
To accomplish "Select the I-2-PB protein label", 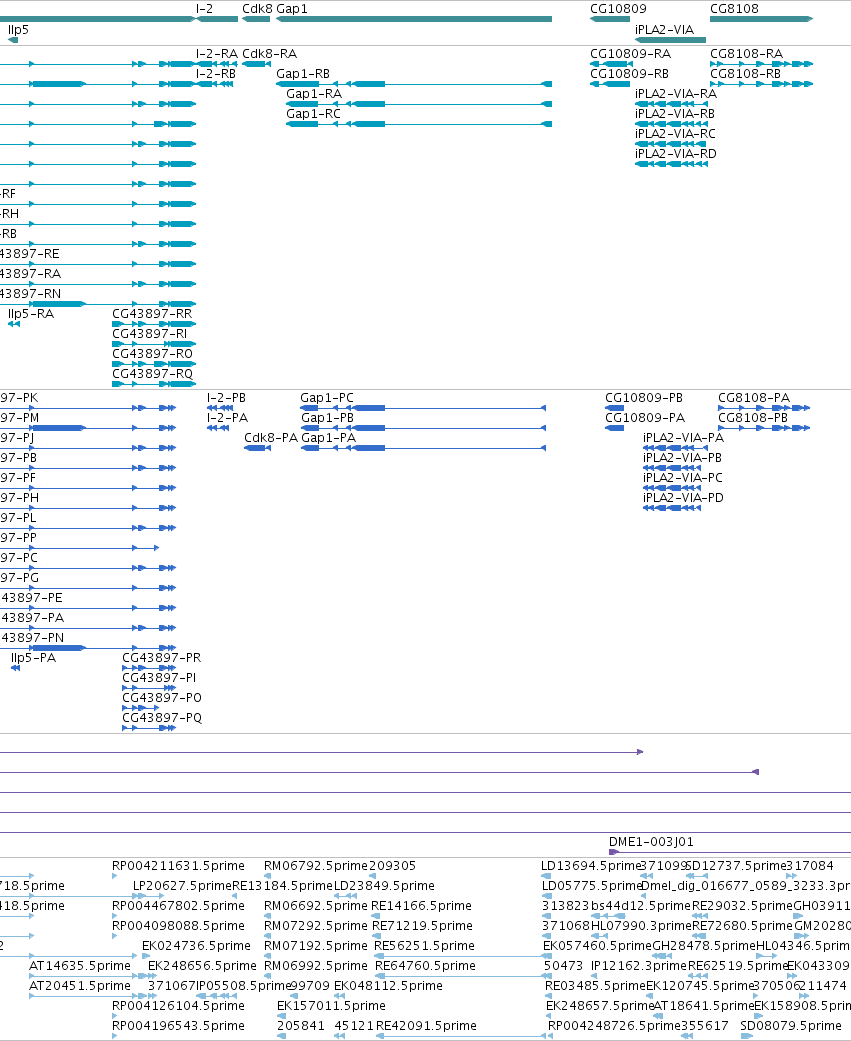I will pos(226,398).
